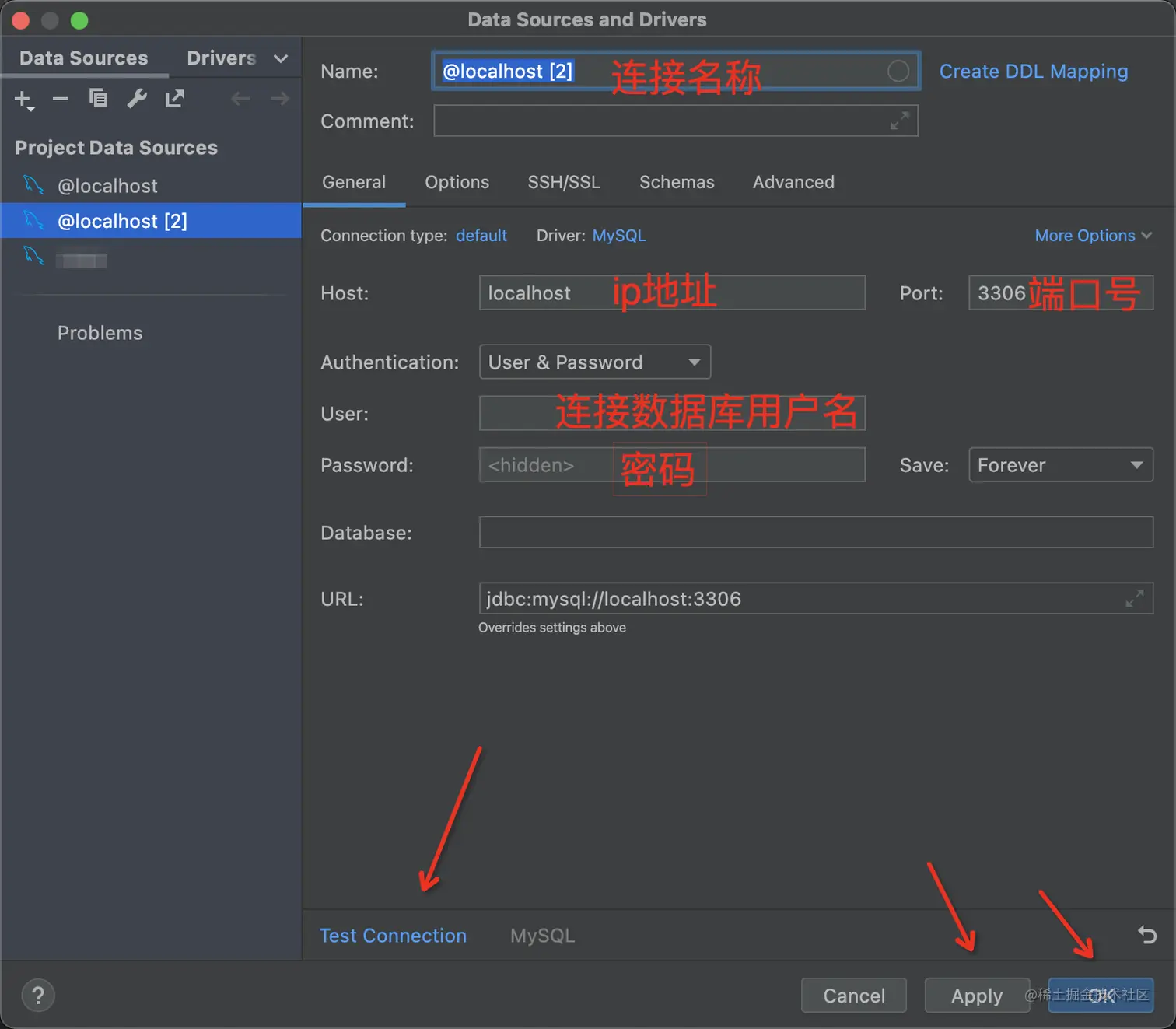Switch to the Data Sources tab

(84, 58)
